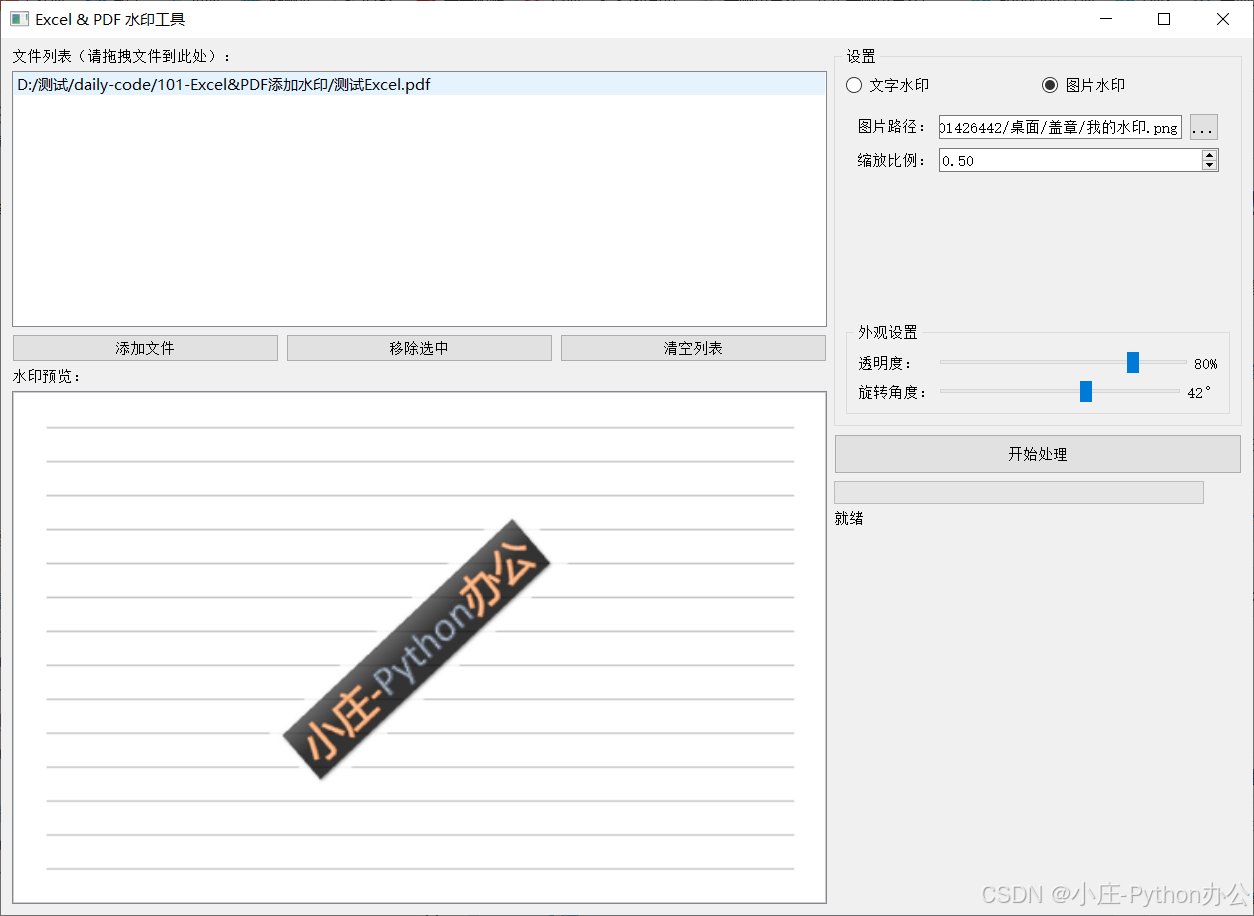
Task: Click the 旋转角度 slider handle
Action: 1086,391
